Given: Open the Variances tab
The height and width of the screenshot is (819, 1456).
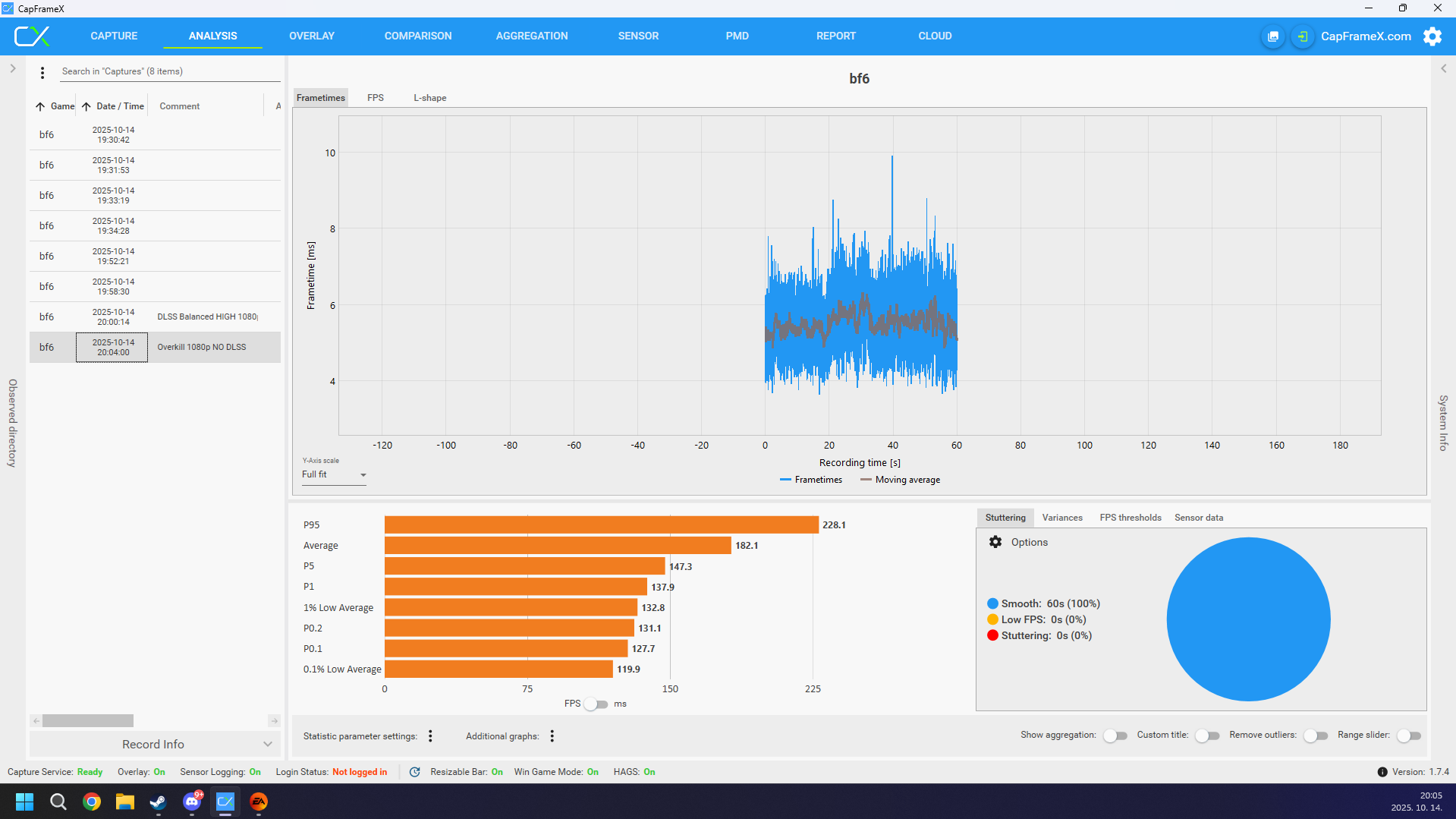Looking at the screenshot, I should tap(1062, 518).
